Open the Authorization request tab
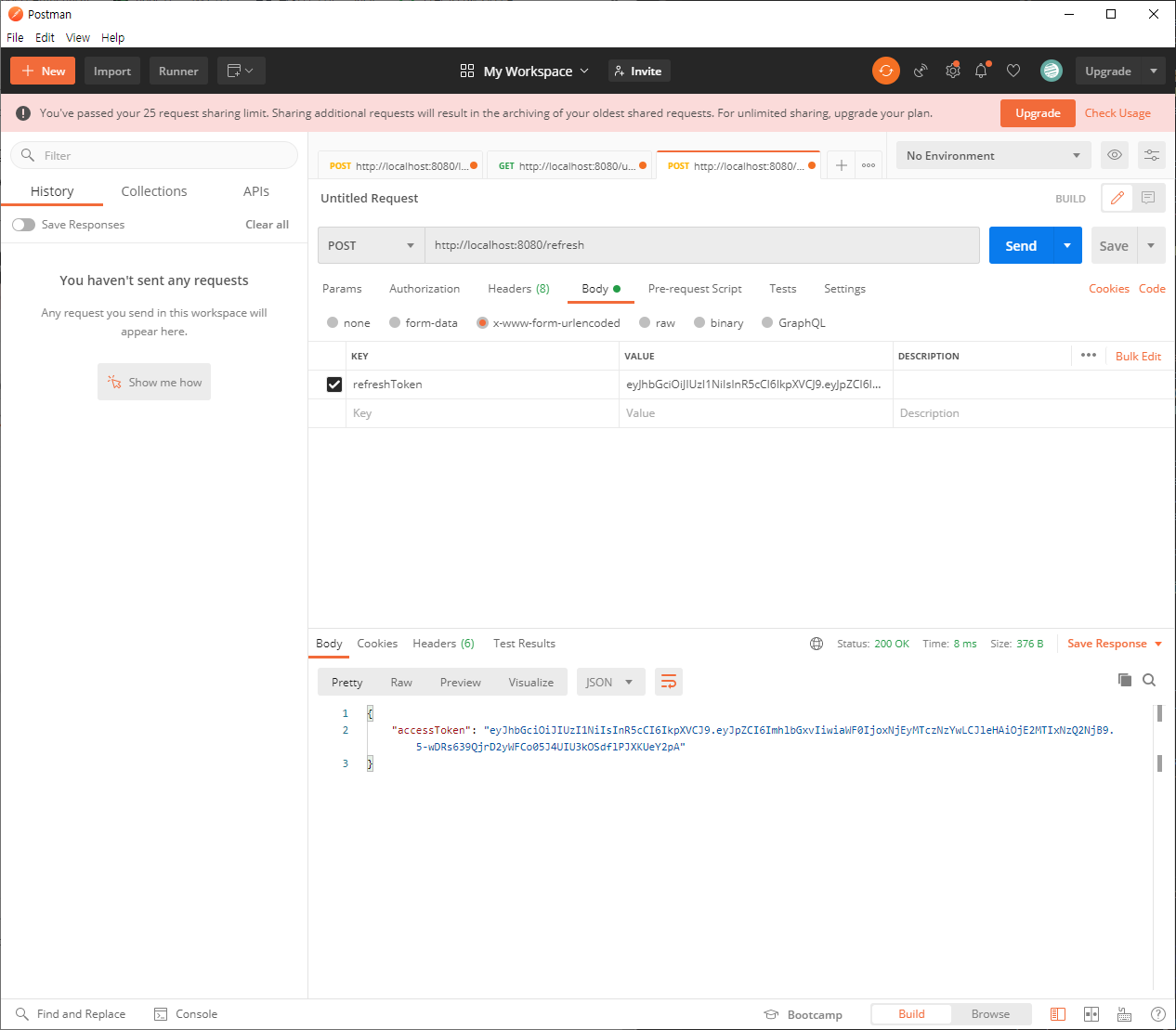1176x1030 pixels. 425,289
